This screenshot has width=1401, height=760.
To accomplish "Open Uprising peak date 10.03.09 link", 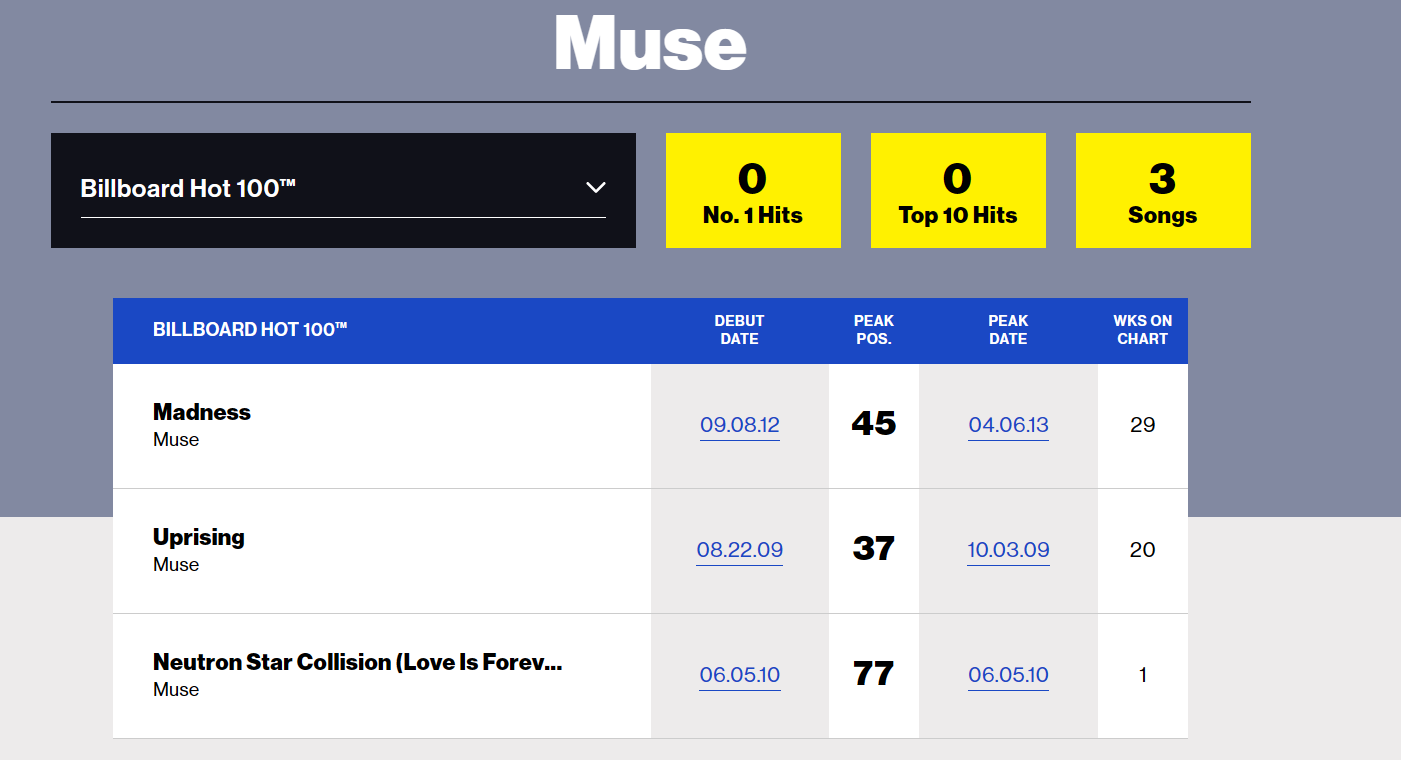I will pyautogui.click(x=1008, y=550).
